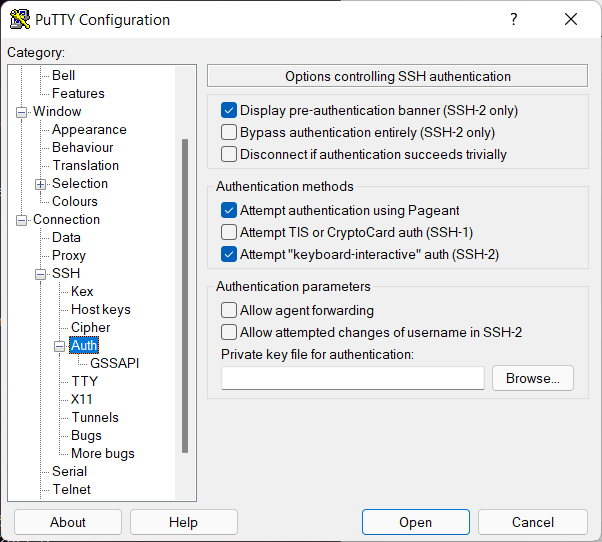
Task: Click the category tree scrollbar thumb
Action: click(x=185, y=296)
